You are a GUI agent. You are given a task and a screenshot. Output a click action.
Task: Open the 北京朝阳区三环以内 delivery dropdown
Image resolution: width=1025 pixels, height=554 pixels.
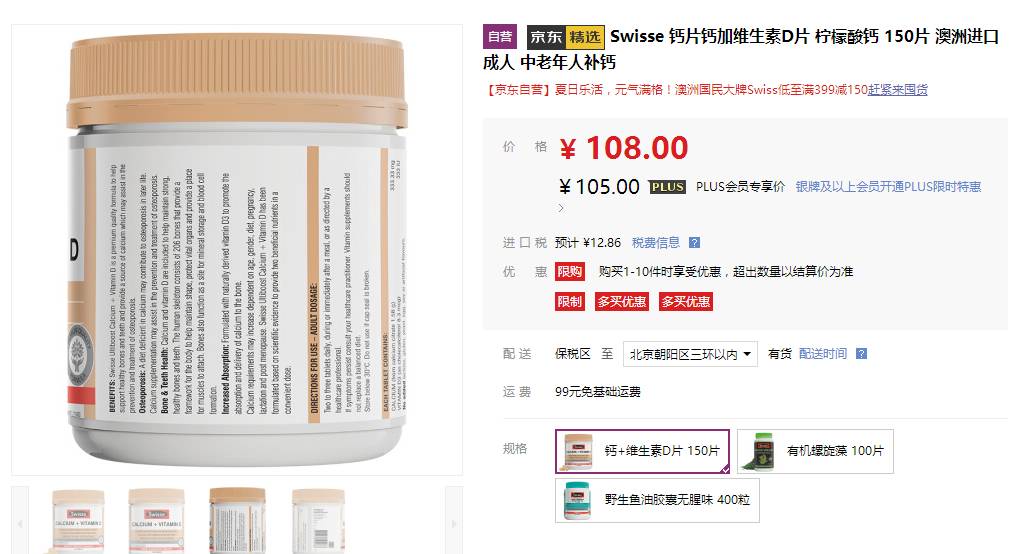(x=690, y=355)
